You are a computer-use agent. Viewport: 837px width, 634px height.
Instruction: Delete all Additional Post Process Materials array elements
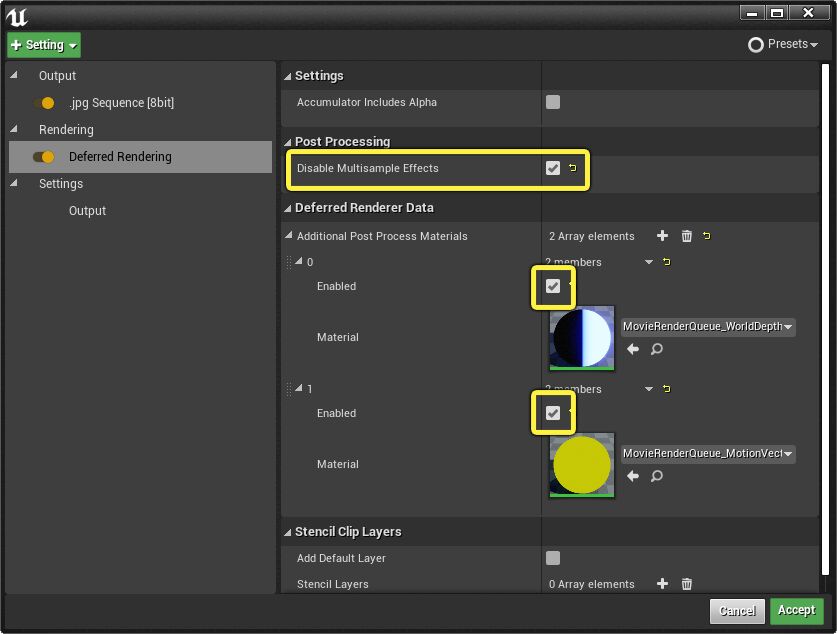tap(686, 236)
